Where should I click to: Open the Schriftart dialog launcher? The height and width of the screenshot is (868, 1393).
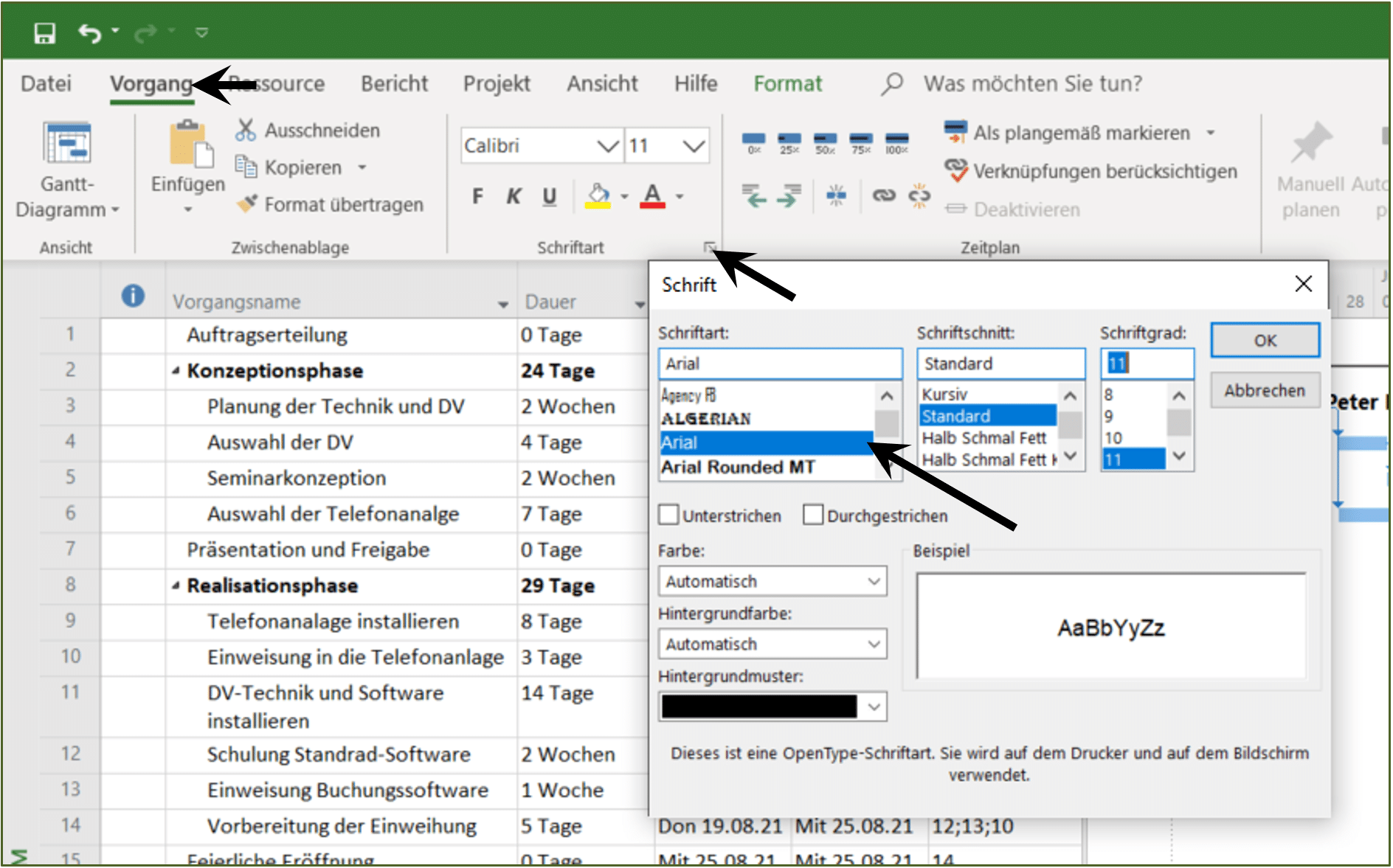tap(709, 247)
